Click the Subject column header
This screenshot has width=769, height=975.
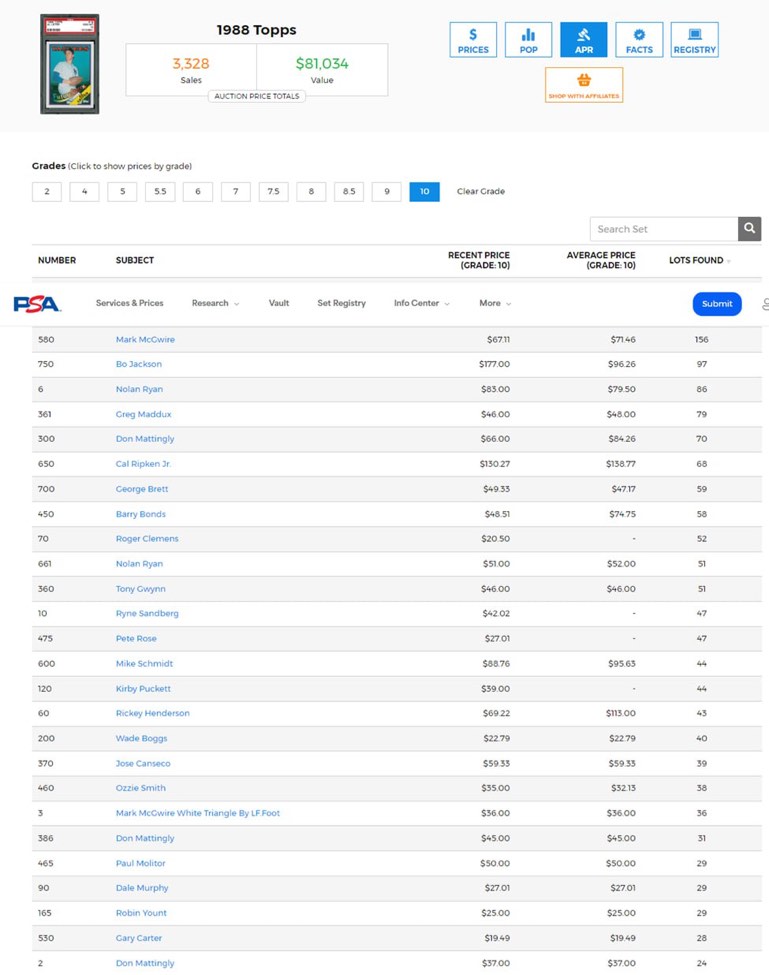tap(134, 261)
